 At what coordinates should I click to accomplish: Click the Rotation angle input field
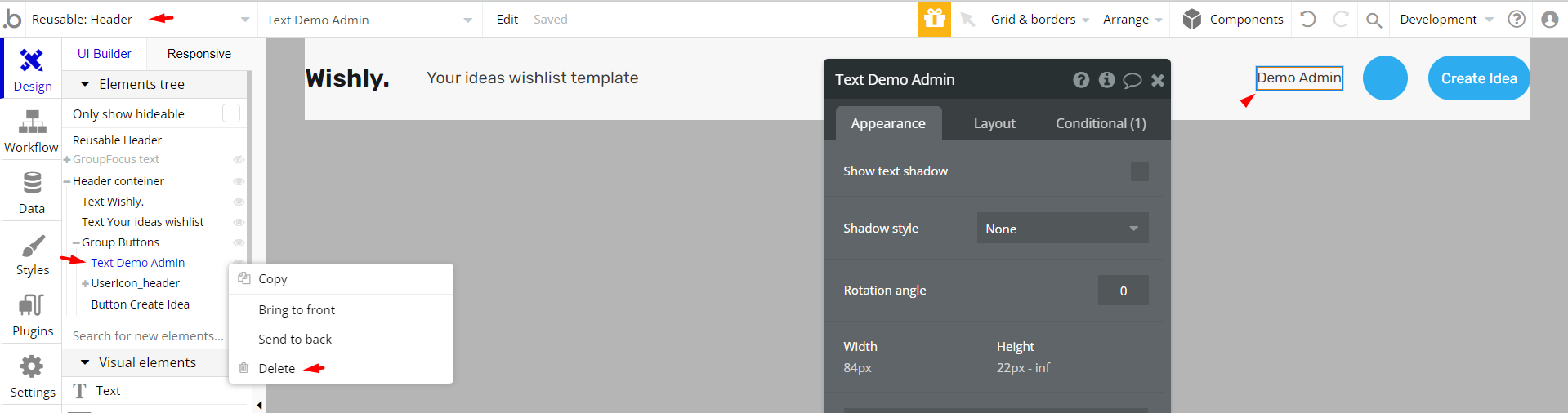(x=1123, y=291)
